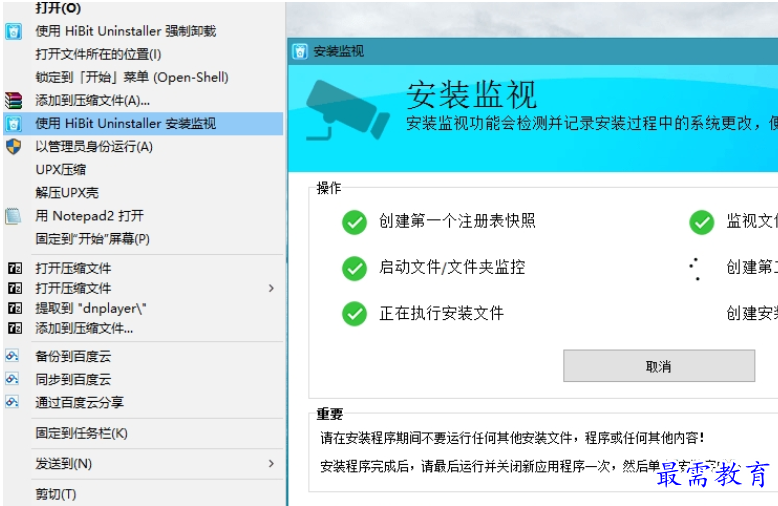Click the 正在执行安装文件 step label
Screen dimensions: 778x506
(442, 313)
